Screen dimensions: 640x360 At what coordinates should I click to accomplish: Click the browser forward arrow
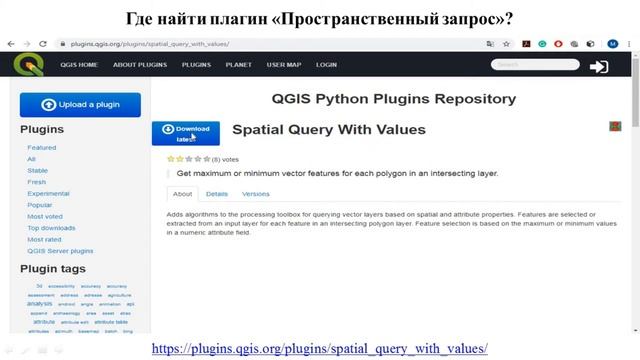click(x=27, y=44)
